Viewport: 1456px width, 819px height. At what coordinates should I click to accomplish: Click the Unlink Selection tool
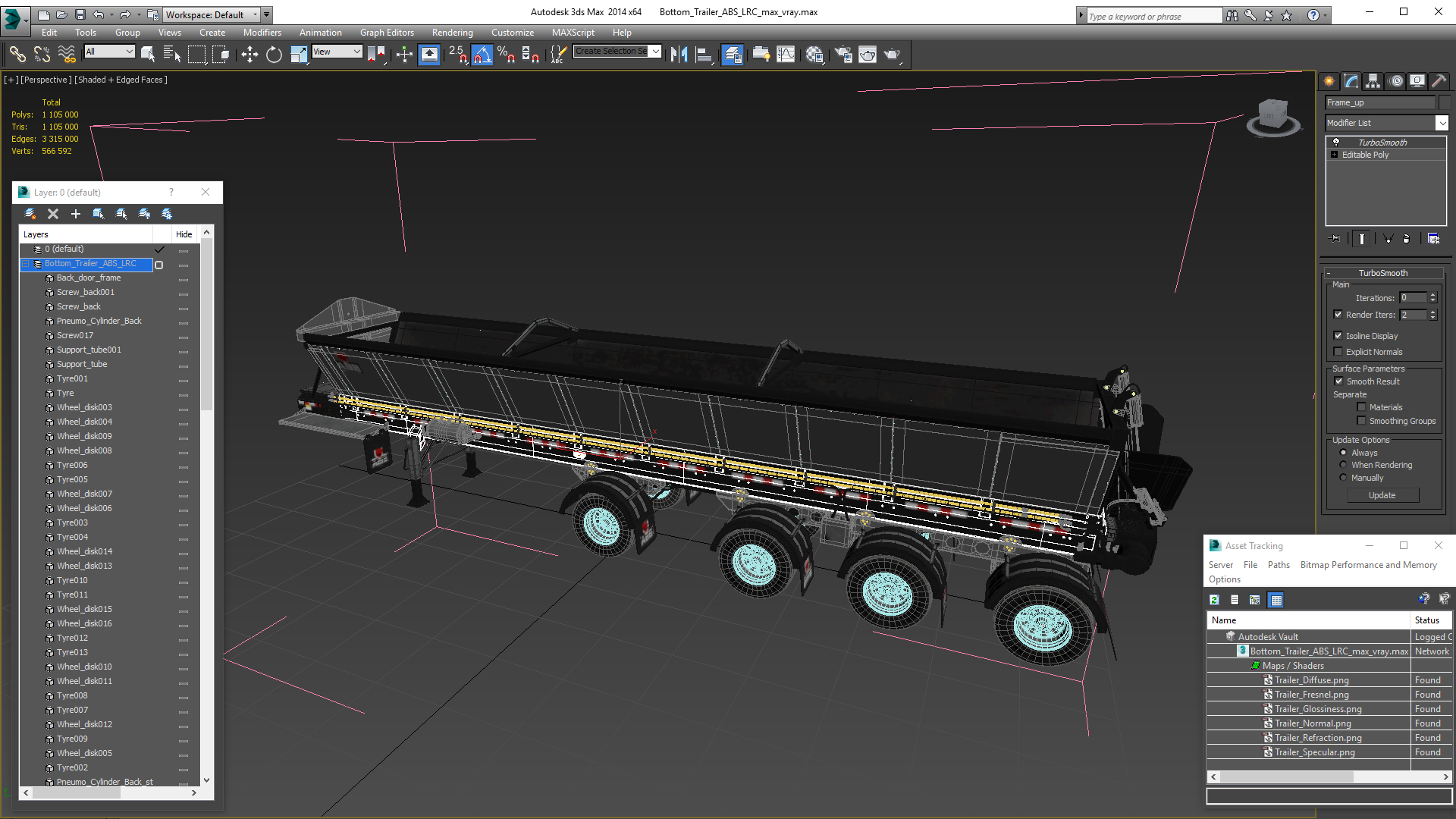42,54
